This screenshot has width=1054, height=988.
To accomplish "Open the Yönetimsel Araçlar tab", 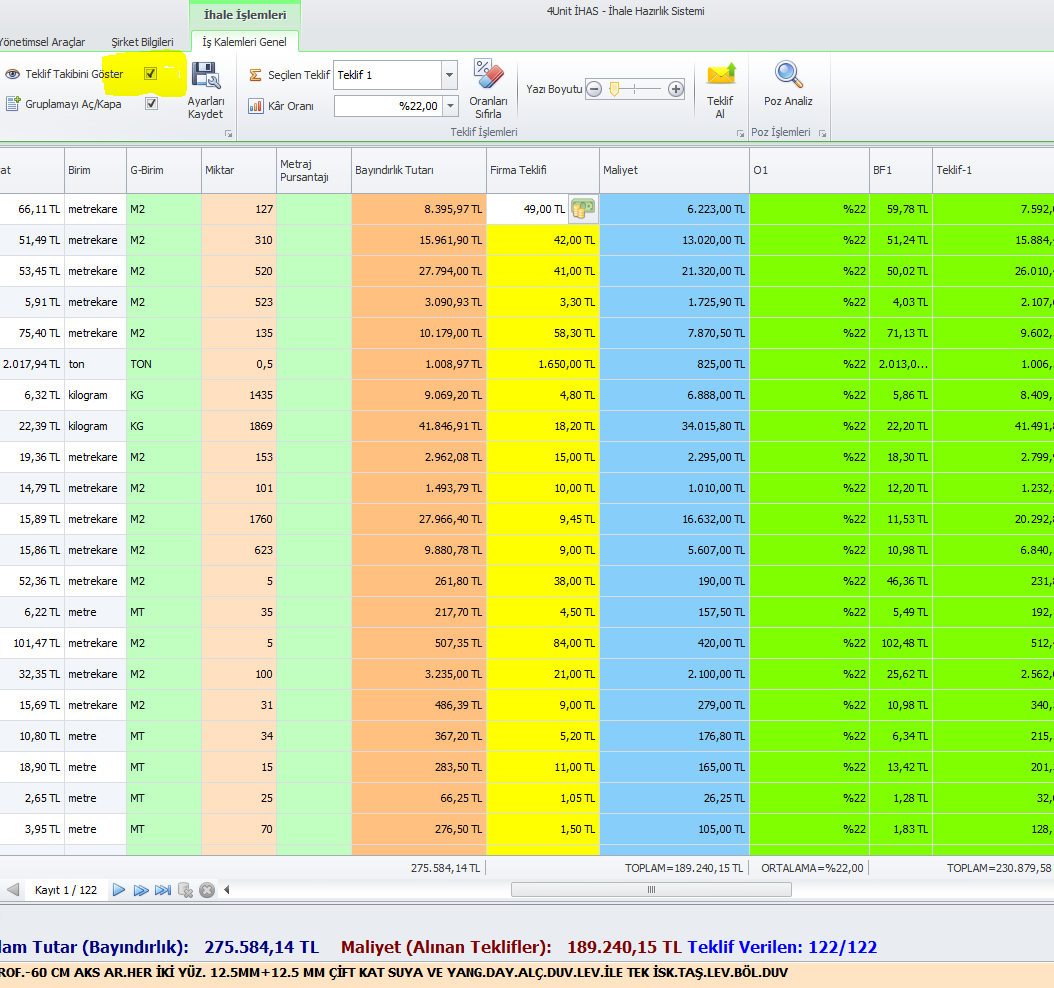I will point(42,42).
